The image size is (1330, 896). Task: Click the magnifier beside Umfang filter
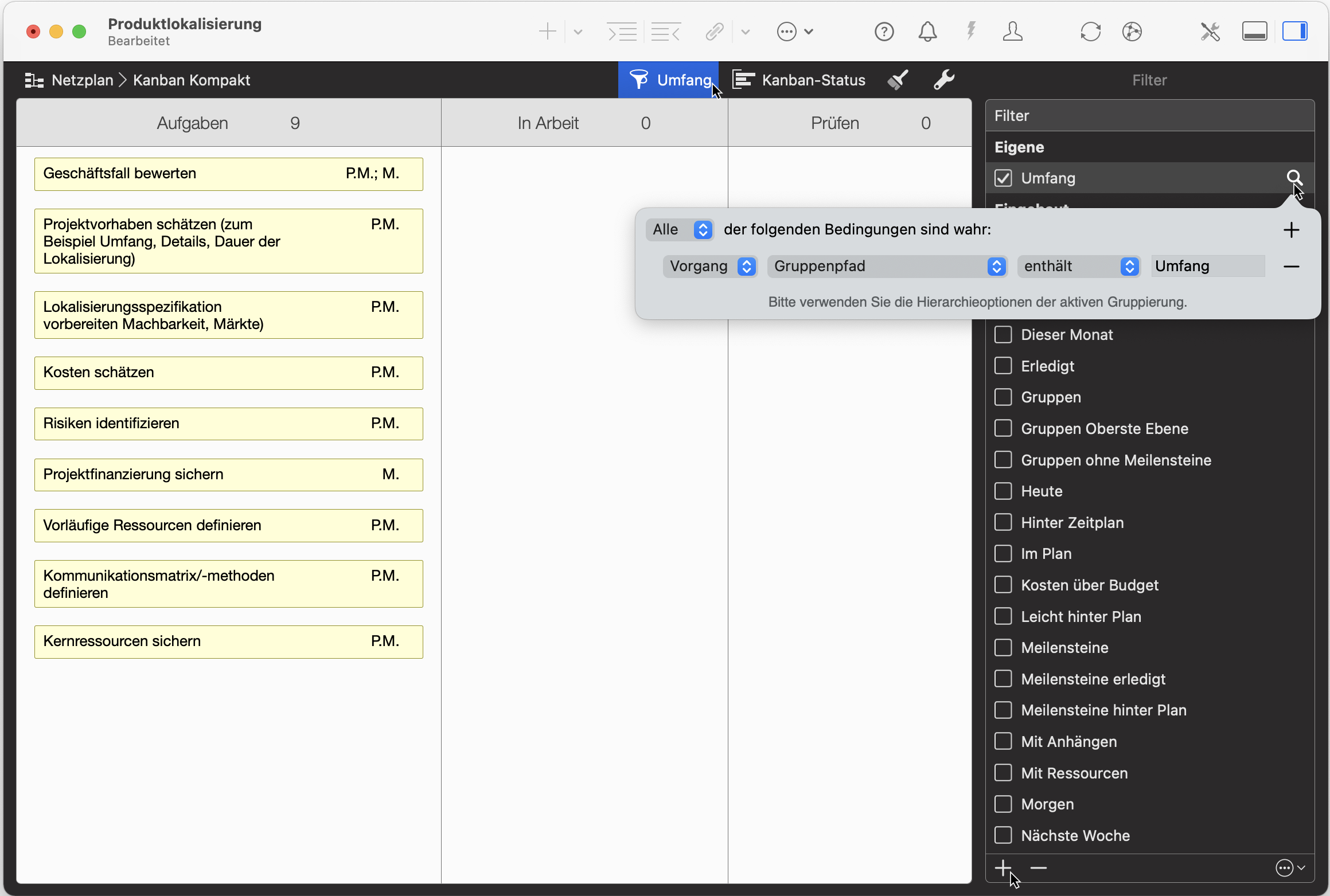[x=1294, y=178]
